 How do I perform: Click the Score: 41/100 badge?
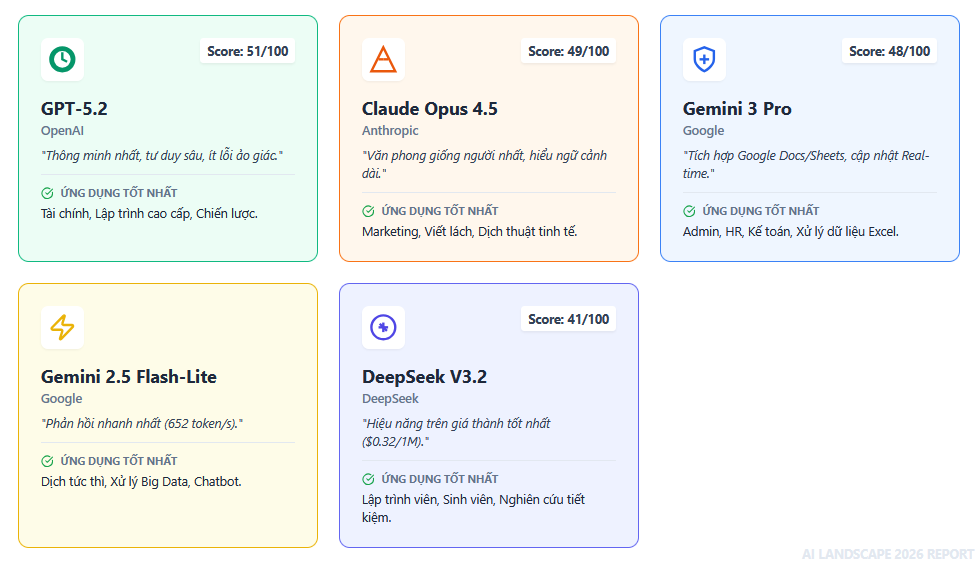click(x=568, y=319)
